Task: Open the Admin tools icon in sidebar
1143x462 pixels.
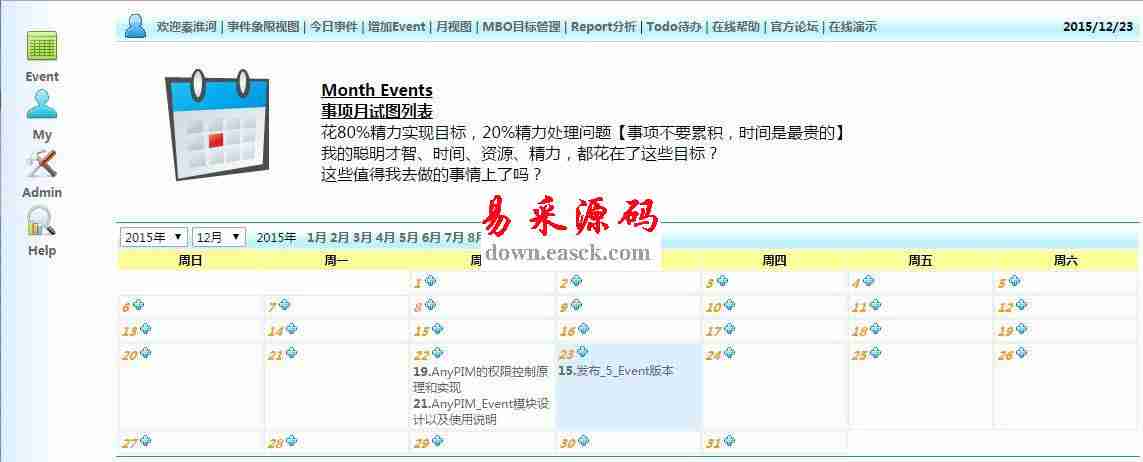Action: click(42, 164)
